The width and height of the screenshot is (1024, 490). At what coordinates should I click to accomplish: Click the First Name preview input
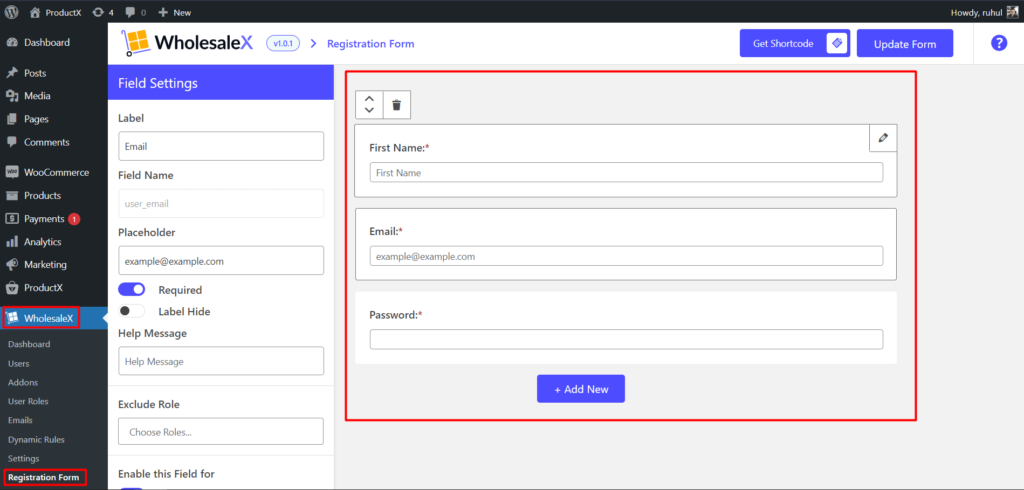tap(626, 172)
